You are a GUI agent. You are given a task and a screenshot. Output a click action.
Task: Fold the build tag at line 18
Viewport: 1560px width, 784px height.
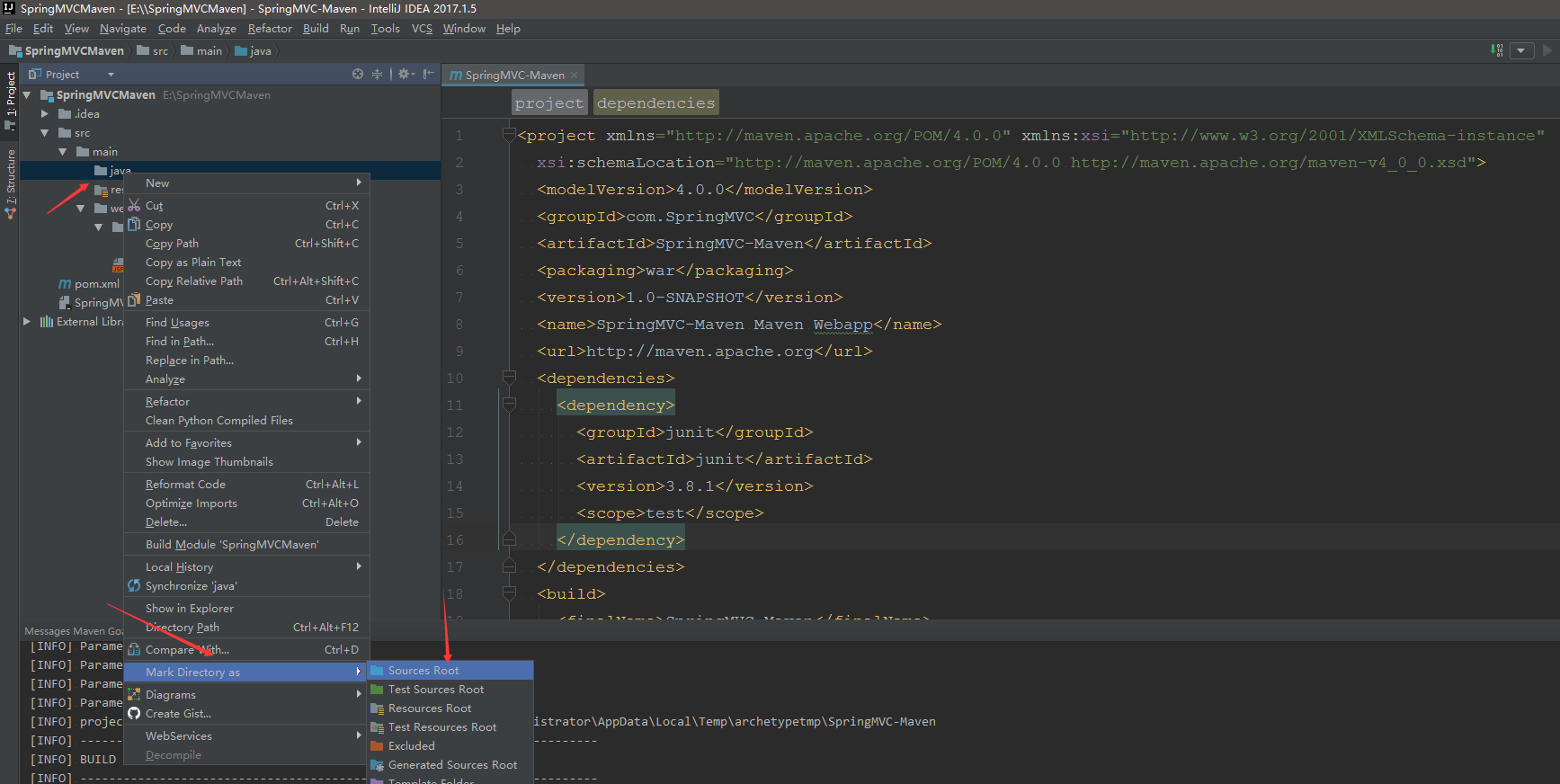509,593
